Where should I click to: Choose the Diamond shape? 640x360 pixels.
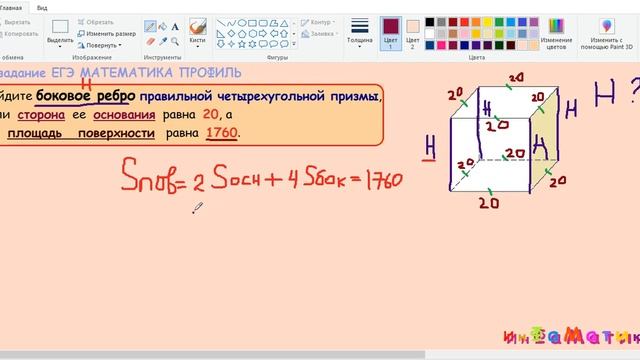point(231,33)
